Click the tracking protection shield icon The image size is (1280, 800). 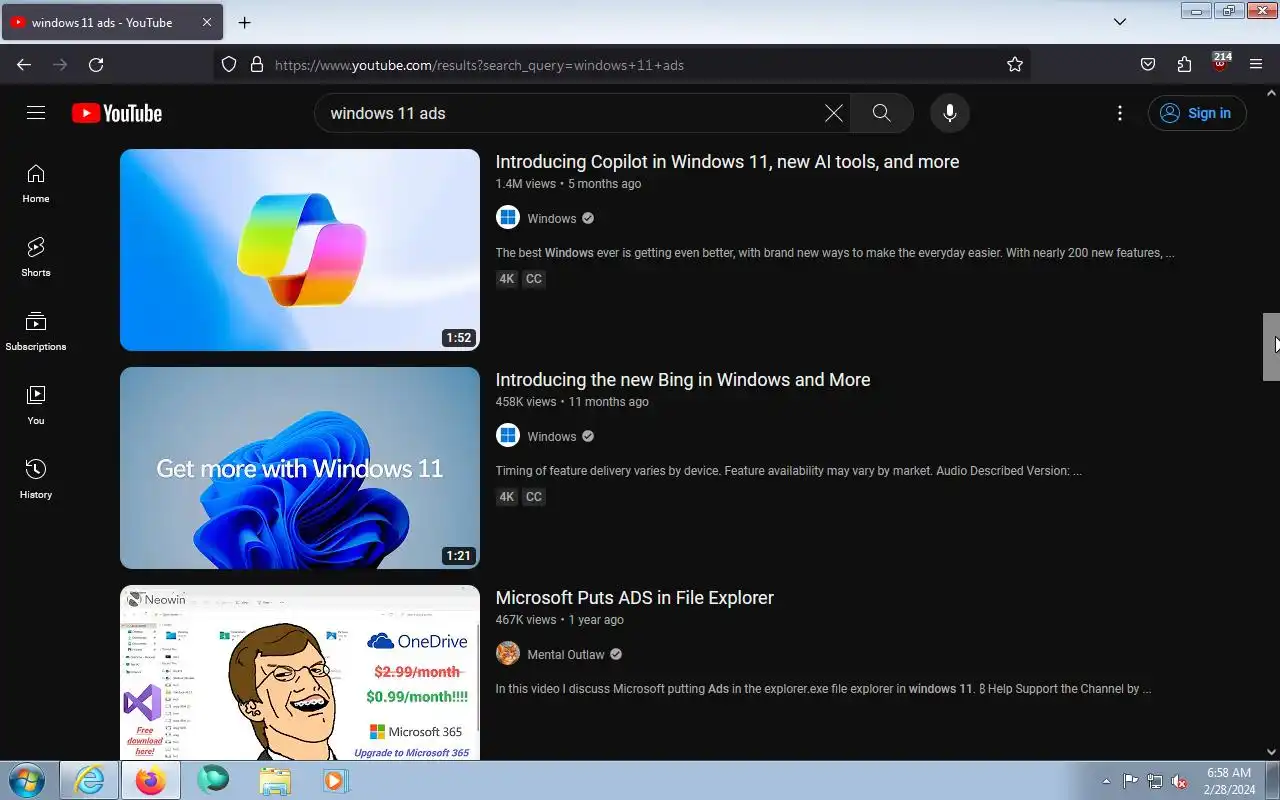pos(229,65)
